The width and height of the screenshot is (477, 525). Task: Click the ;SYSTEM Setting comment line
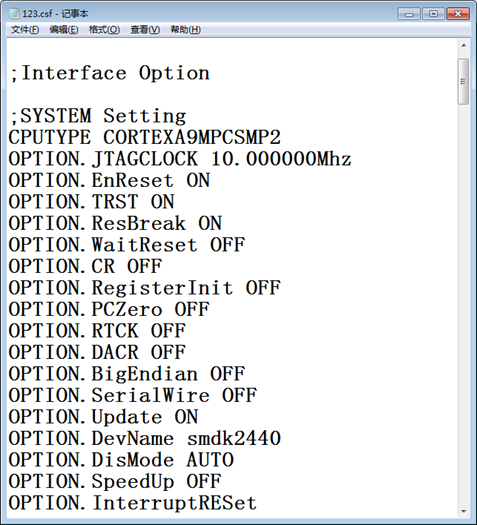click(98, 116)
